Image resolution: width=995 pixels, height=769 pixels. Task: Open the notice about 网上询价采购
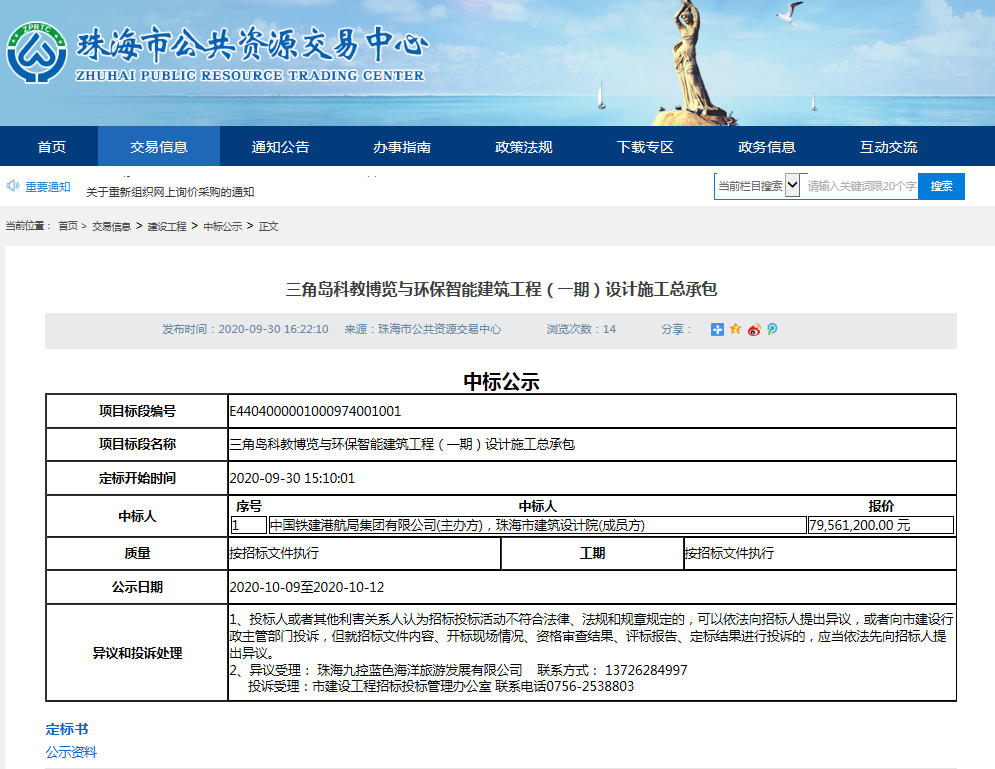[170, 192]
